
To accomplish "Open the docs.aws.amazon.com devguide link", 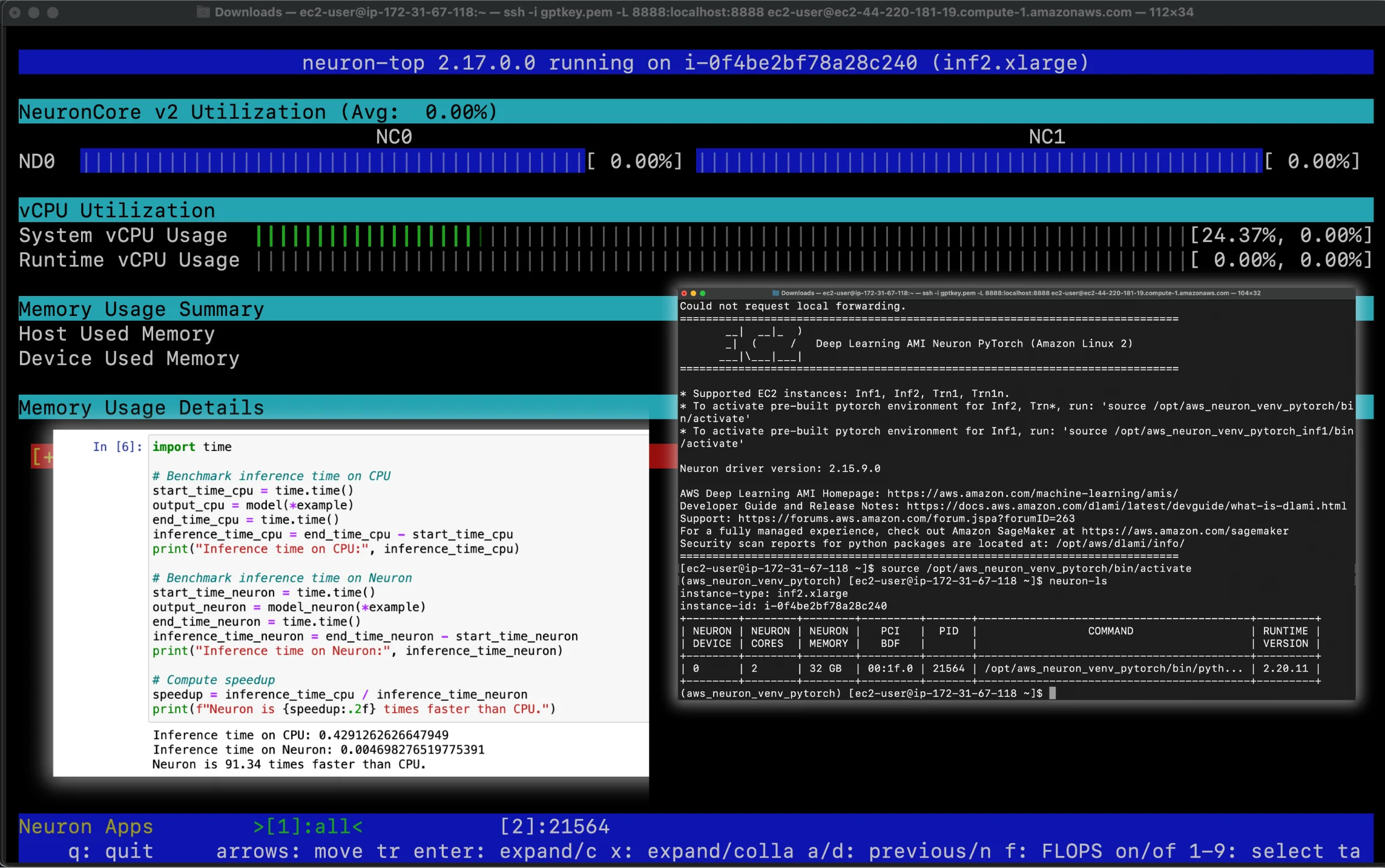I will point(1127,506).
